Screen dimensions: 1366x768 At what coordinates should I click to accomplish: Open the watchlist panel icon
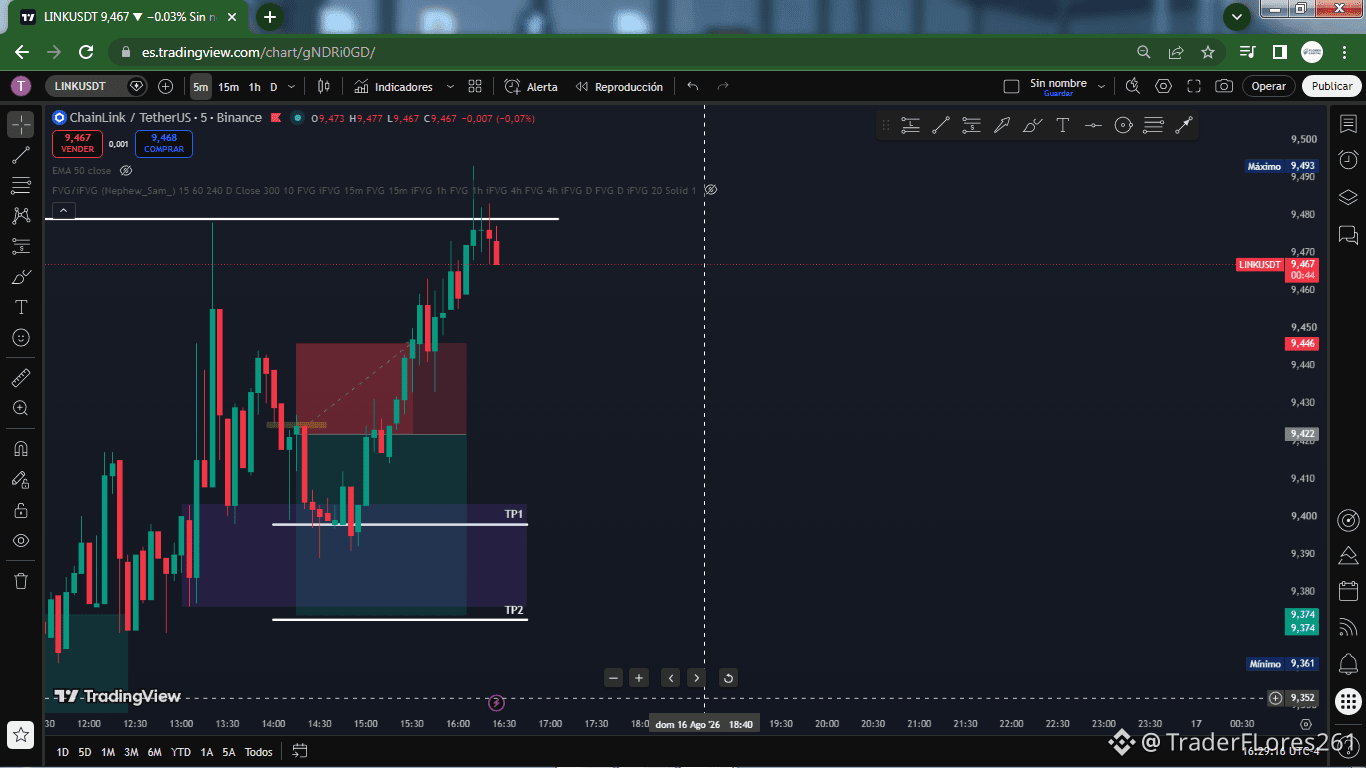pos(1348,124)
